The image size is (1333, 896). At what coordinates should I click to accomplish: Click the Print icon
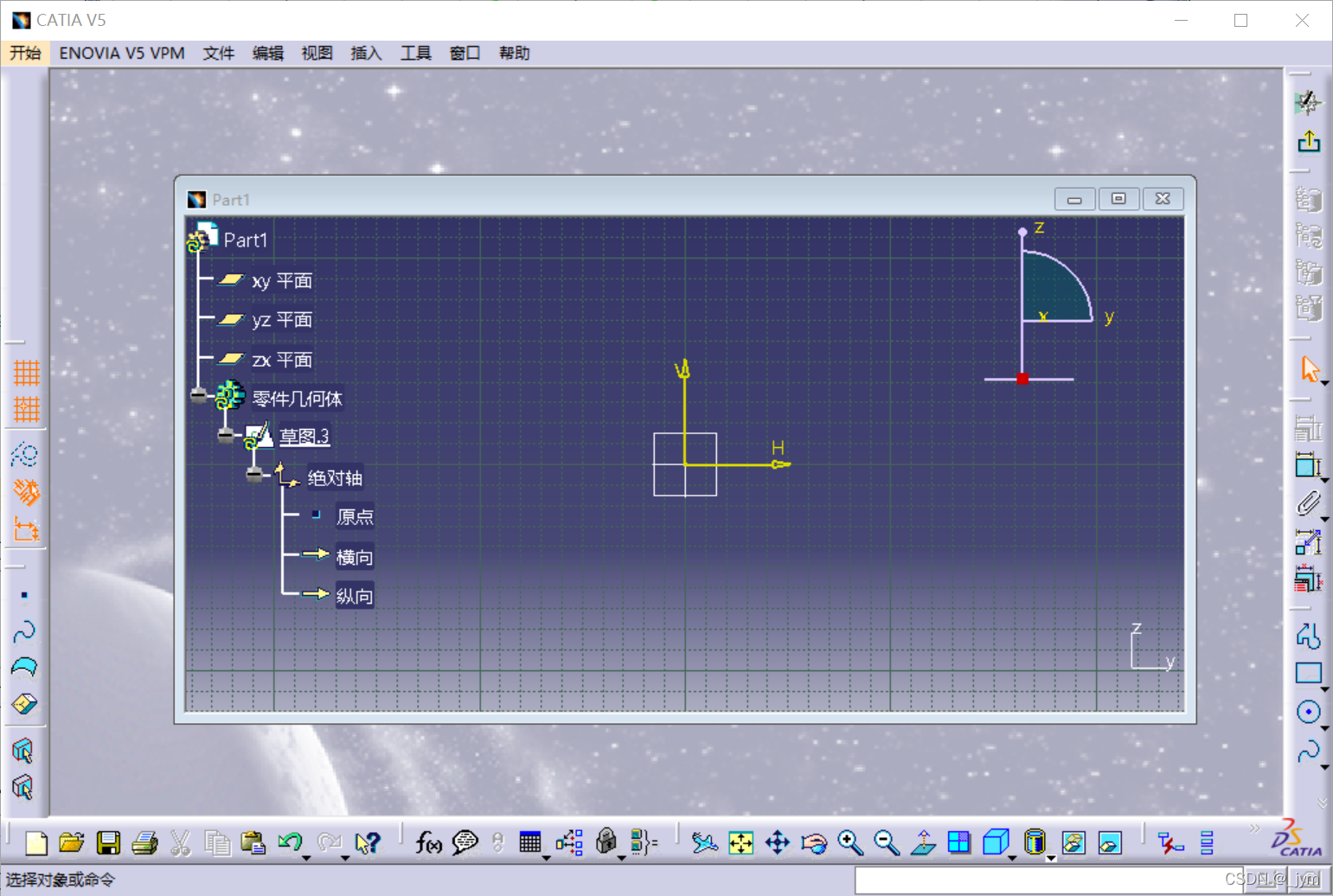(144, 842)
